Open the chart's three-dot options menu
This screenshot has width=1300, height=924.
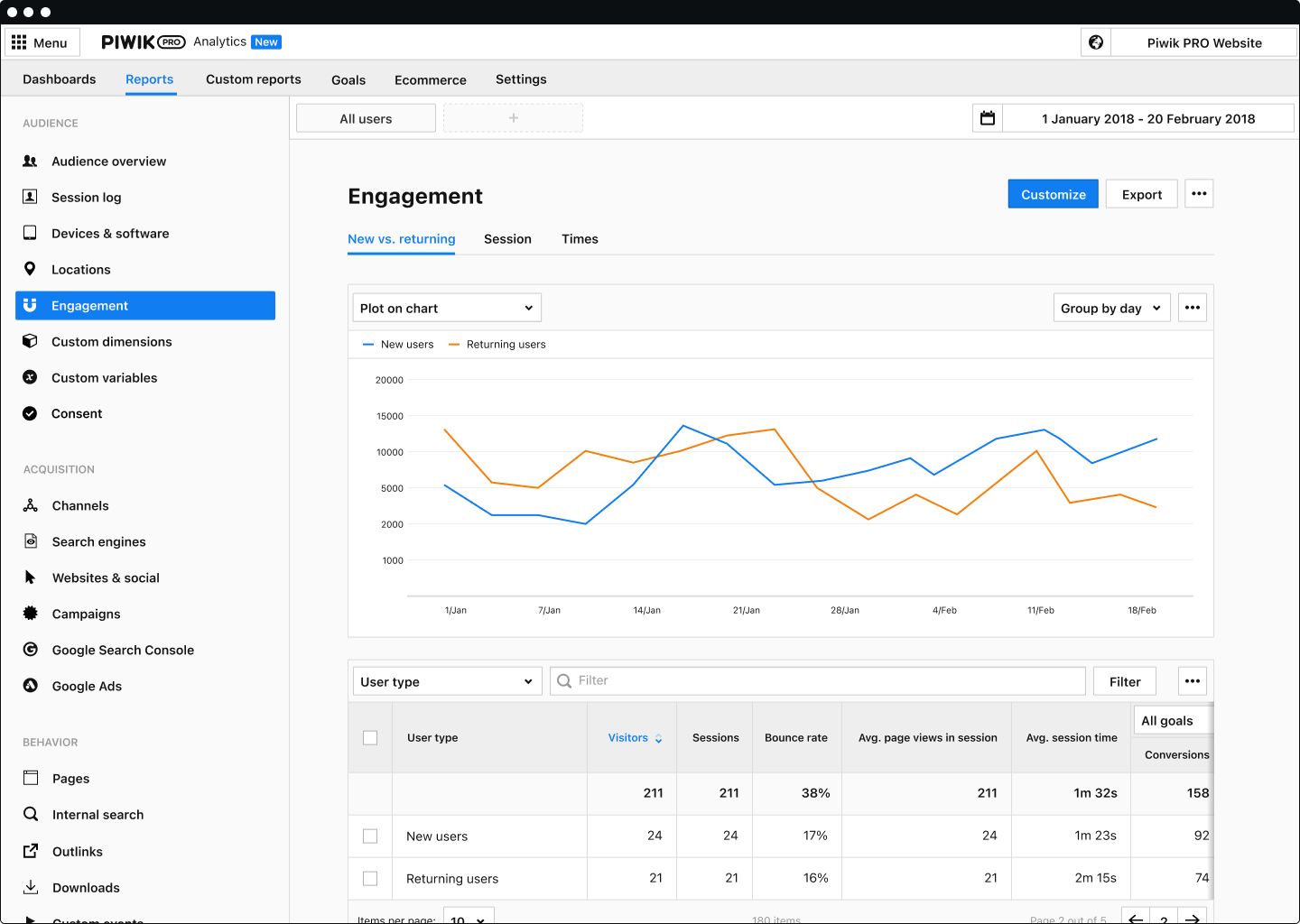[x=1193, y=308]
